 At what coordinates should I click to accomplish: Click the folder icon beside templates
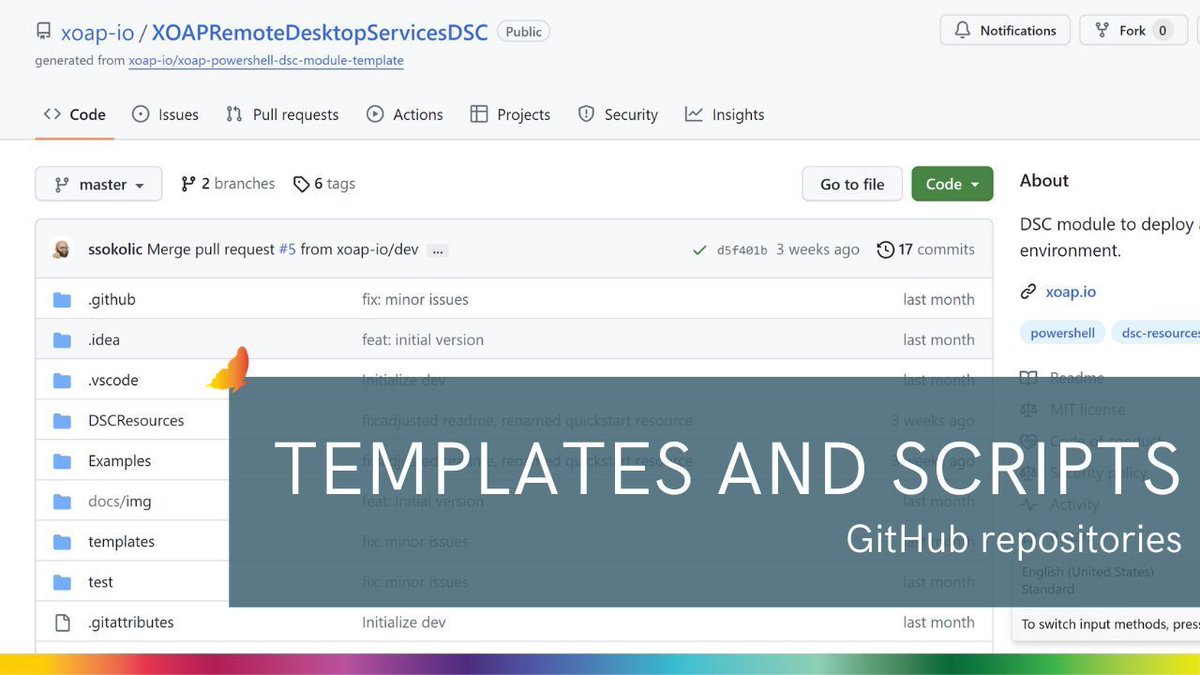[x=62, y=541]
